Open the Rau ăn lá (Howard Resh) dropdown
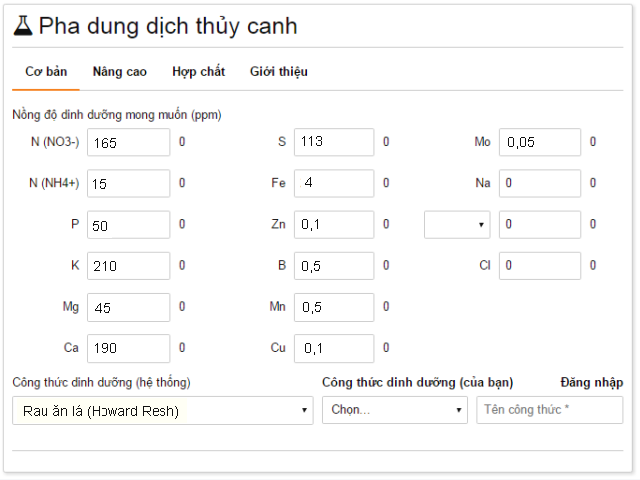This screenshot has width=640, height=480. coord(163,410)
